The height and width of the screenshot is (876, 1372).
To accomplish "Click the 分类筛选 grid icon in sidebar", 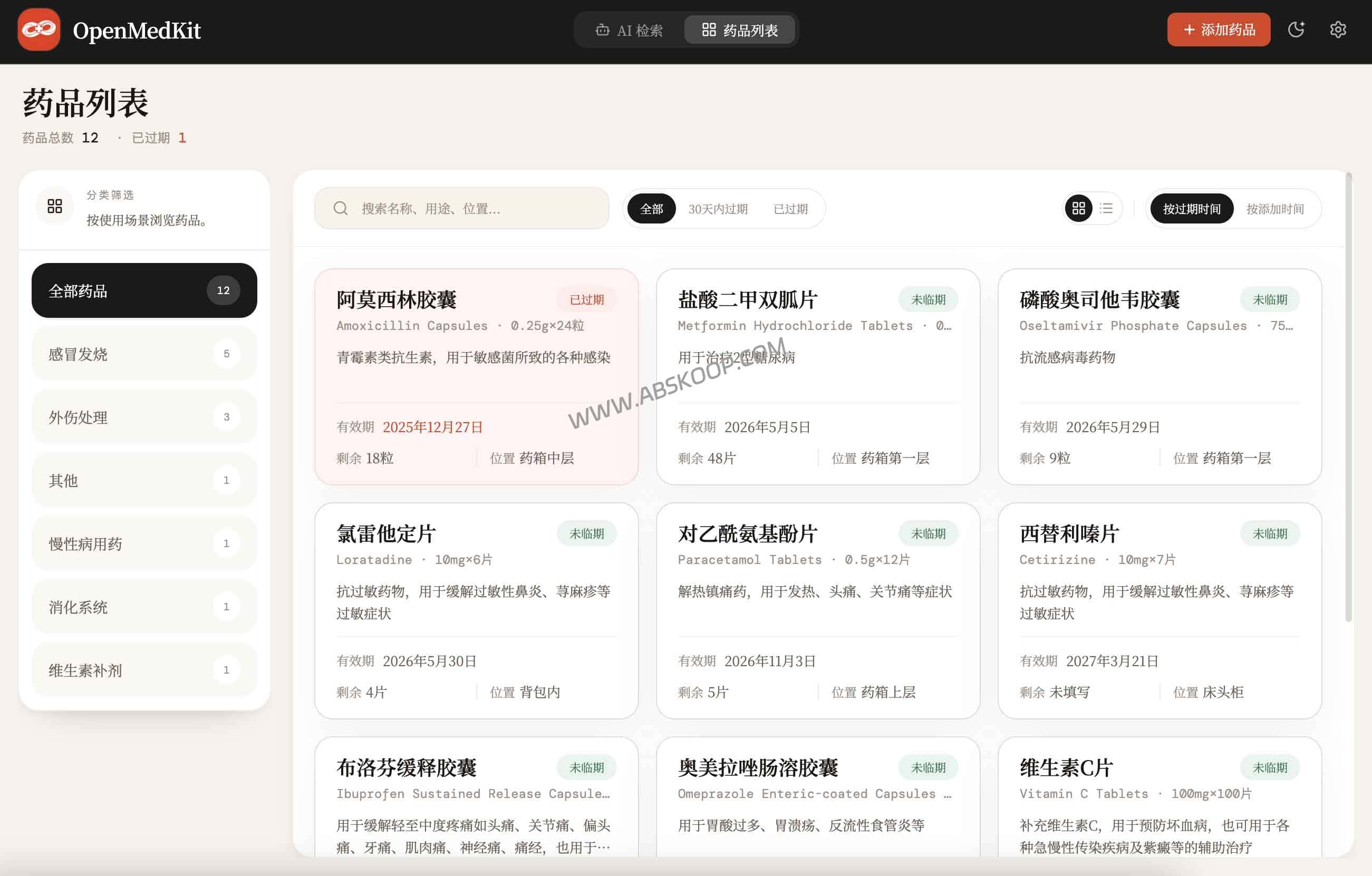I will [55, 206].
